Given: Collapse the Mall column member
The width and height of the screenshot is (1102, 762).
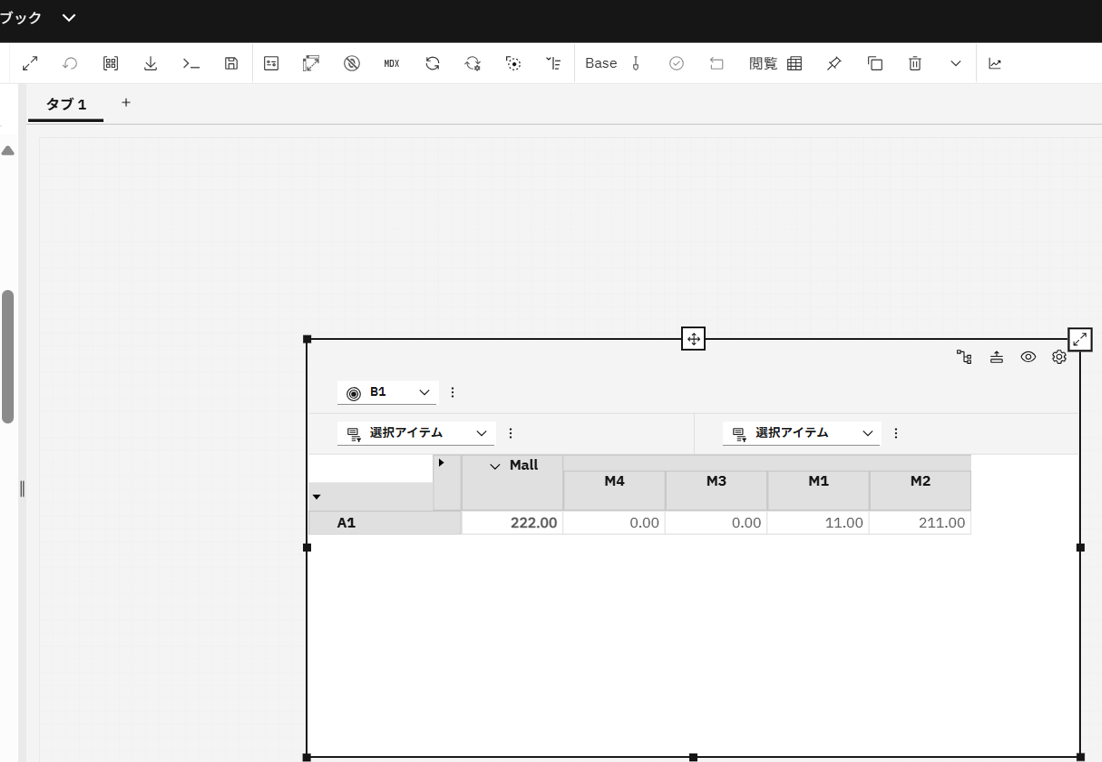Looking at the screenshot, I should 495,466.
